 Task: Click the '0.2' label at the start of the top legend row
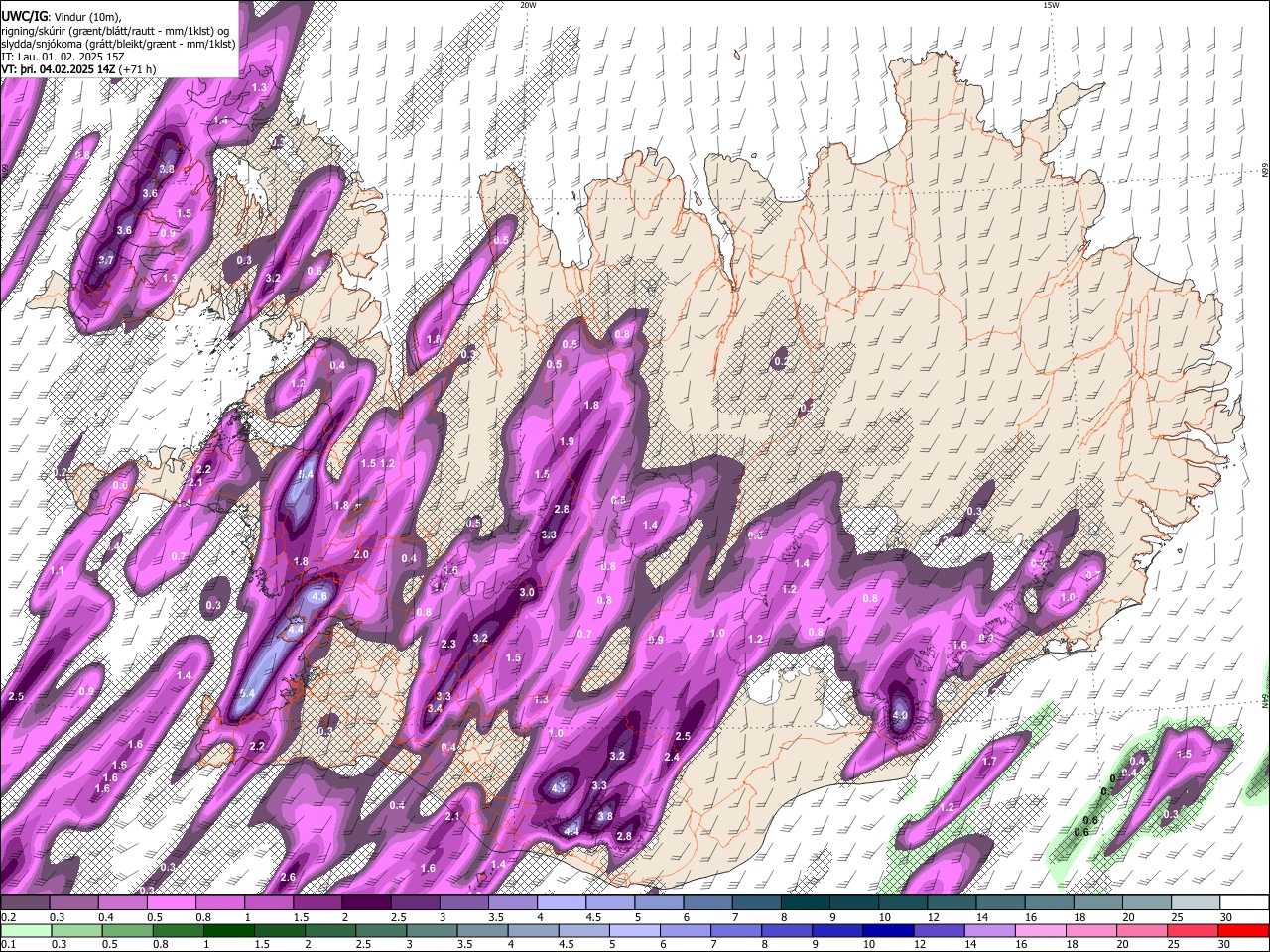click(x=8, y=917)
